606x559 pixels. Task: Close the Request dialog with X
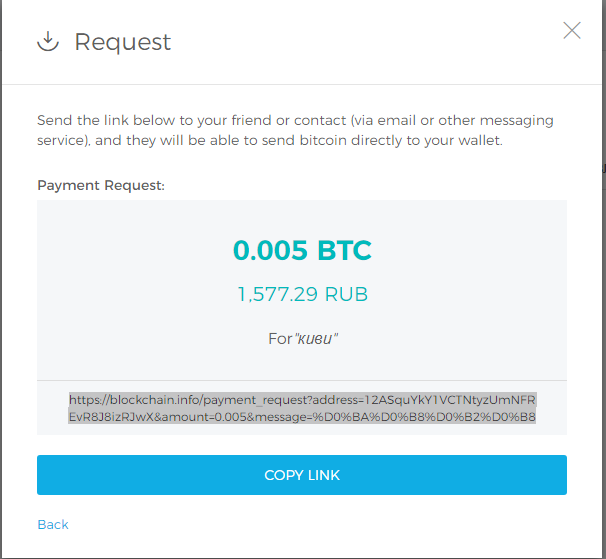572,30
